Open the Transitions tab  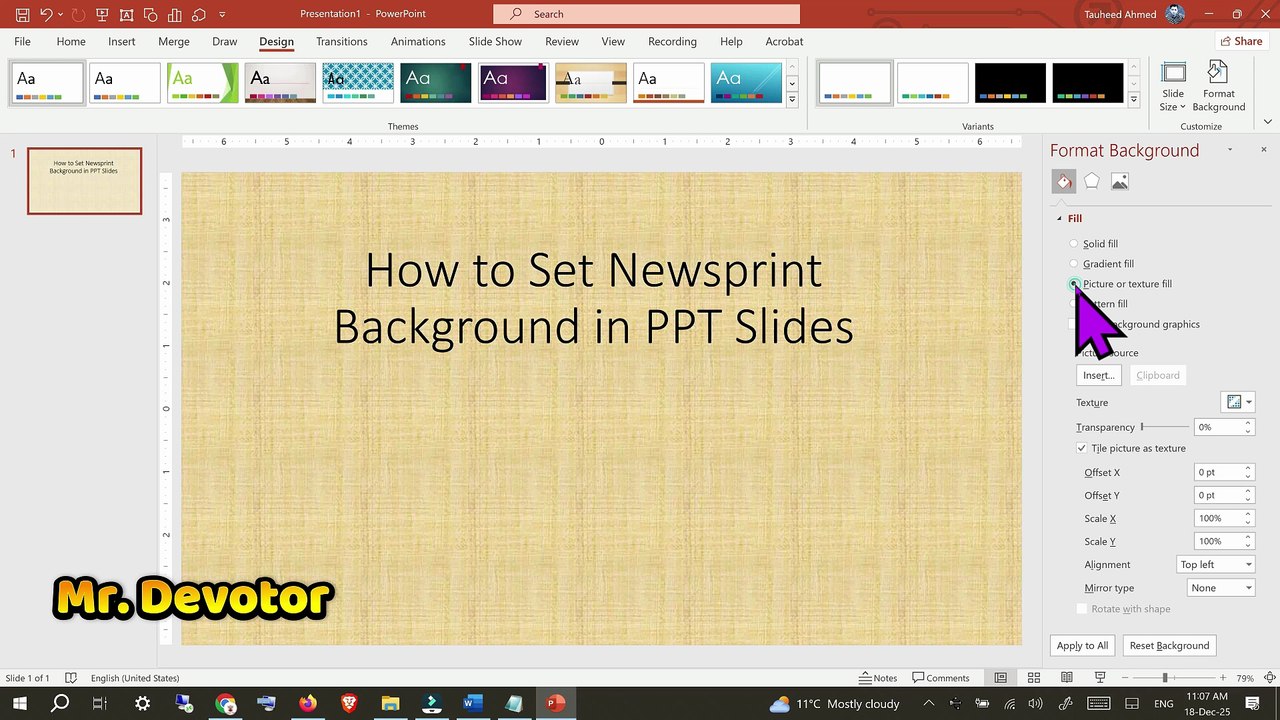(342, 42)
